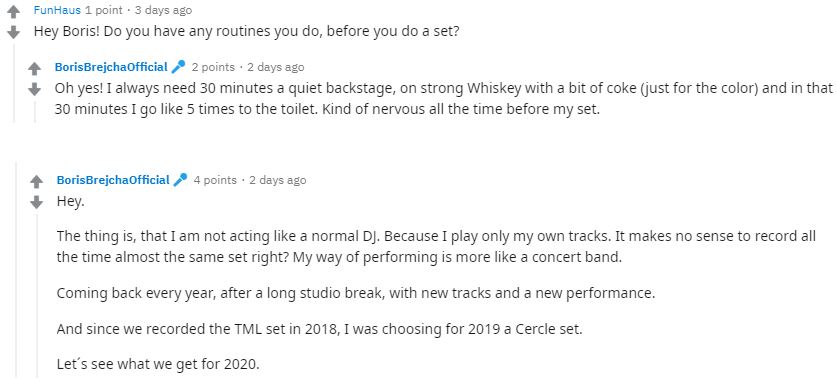The height and width of the screenshot is (382, 836).
Task: Open '2 days ago' timestamp on 2 points reply
Action: click(276, 67)
